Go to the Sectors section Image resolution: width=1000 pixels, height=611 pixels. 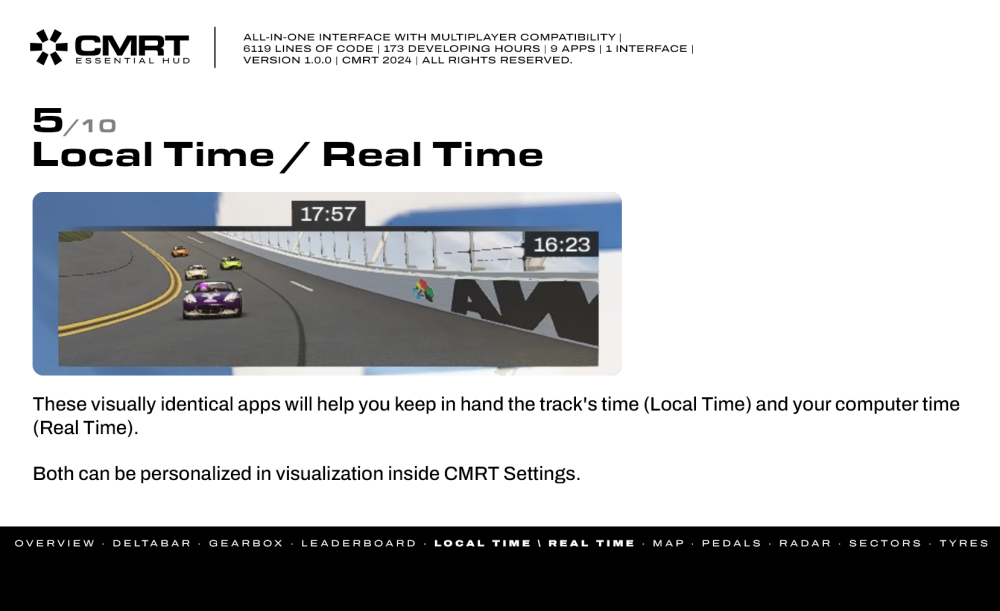tap(885, 543)
